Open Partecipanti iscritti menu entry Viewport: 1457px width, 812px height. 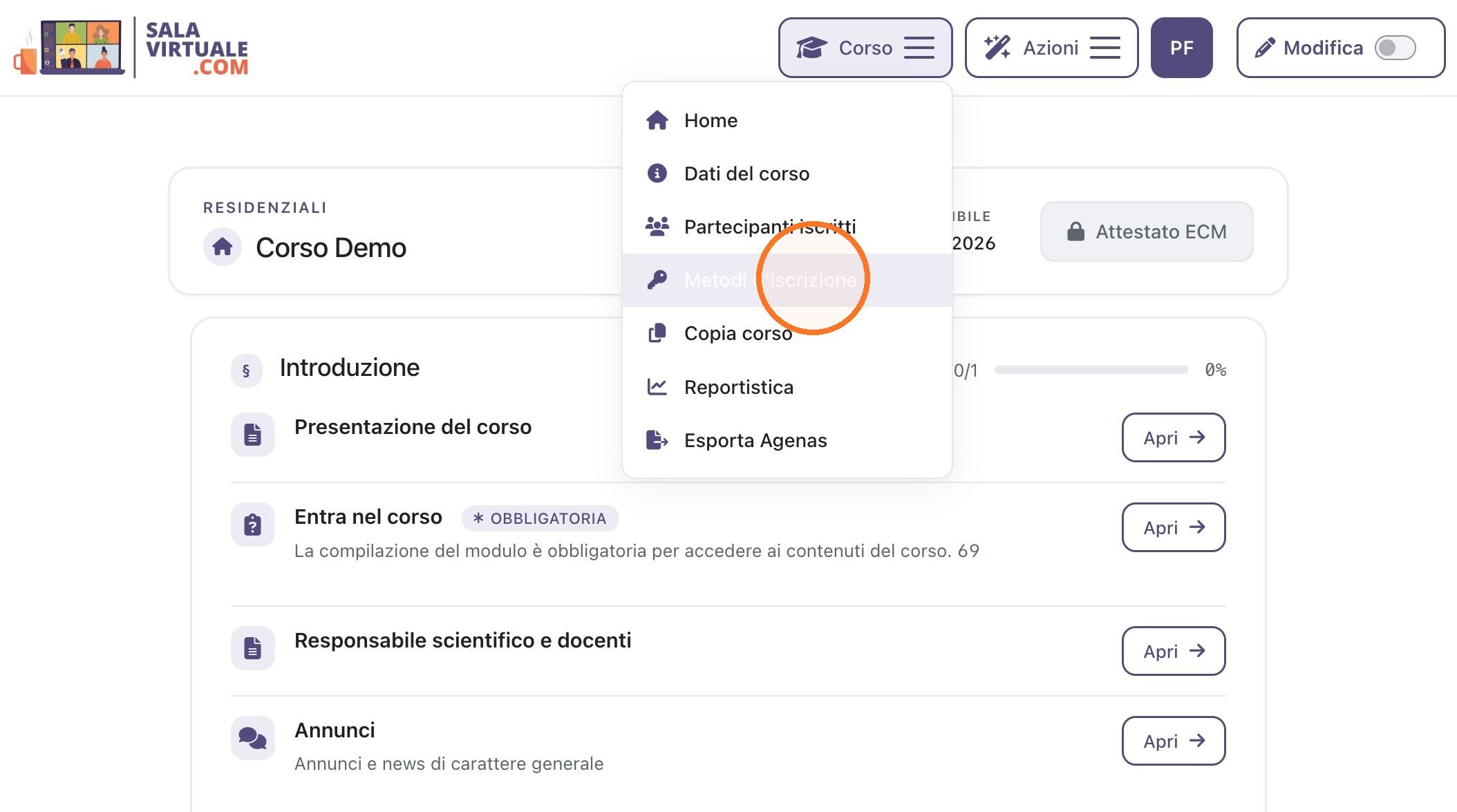[x=787, y=227]
